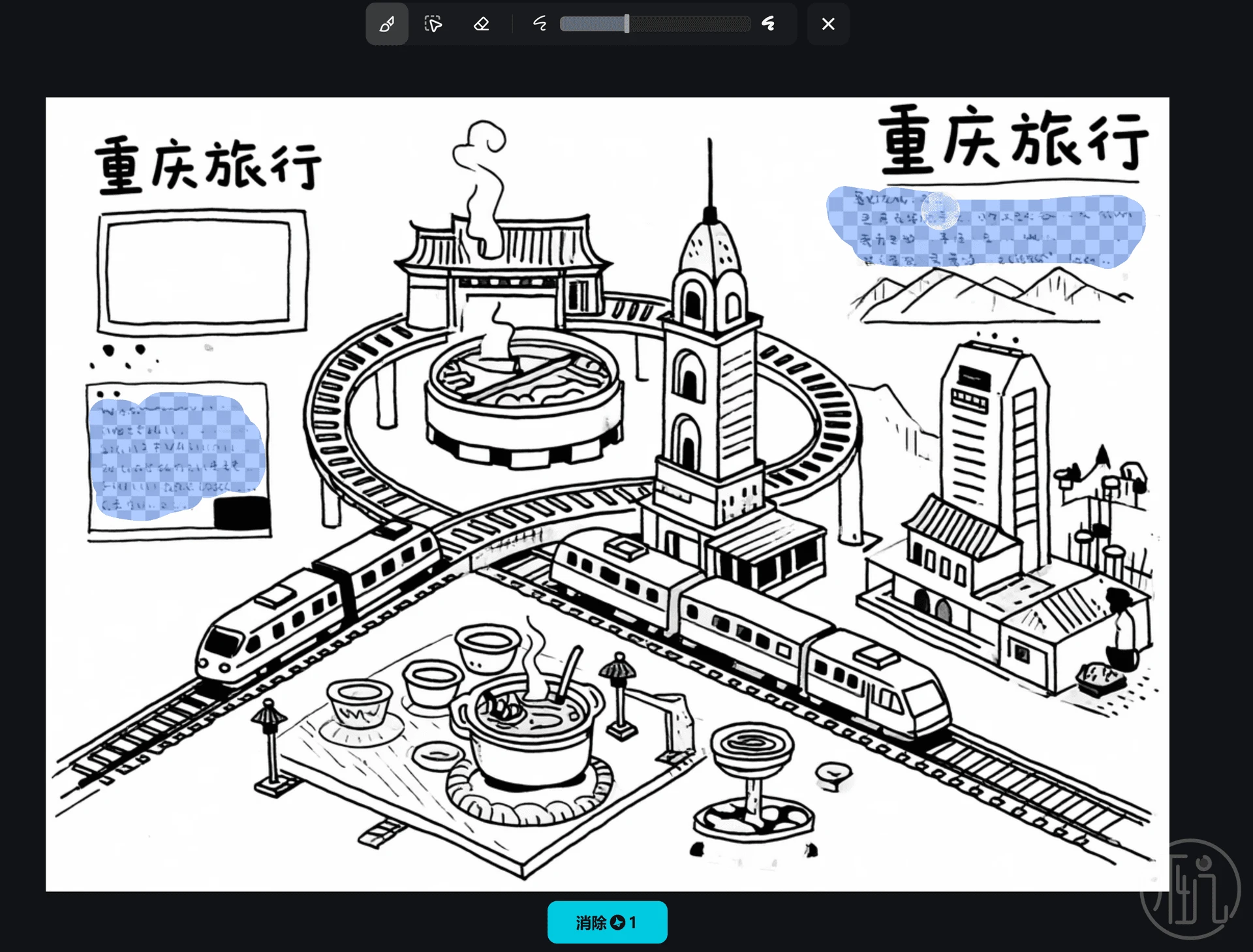Click the blue masked area in the left note
Viewport: 1253px width, 952px height.
coord(176,453)
